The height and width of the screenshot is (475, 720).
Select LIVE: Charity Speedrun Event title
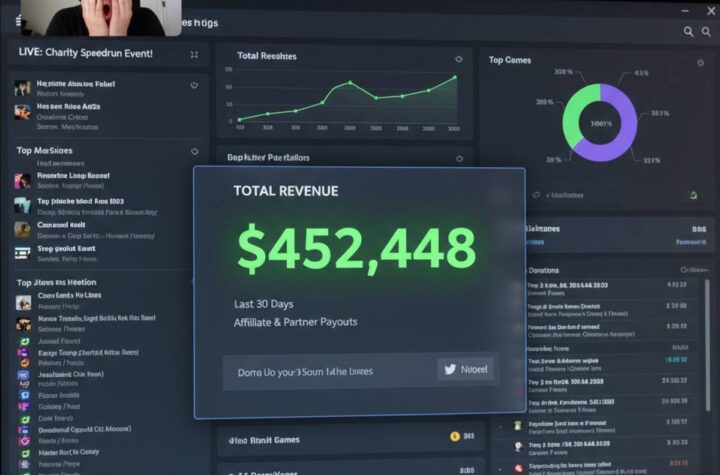click(x=85, y=53)
